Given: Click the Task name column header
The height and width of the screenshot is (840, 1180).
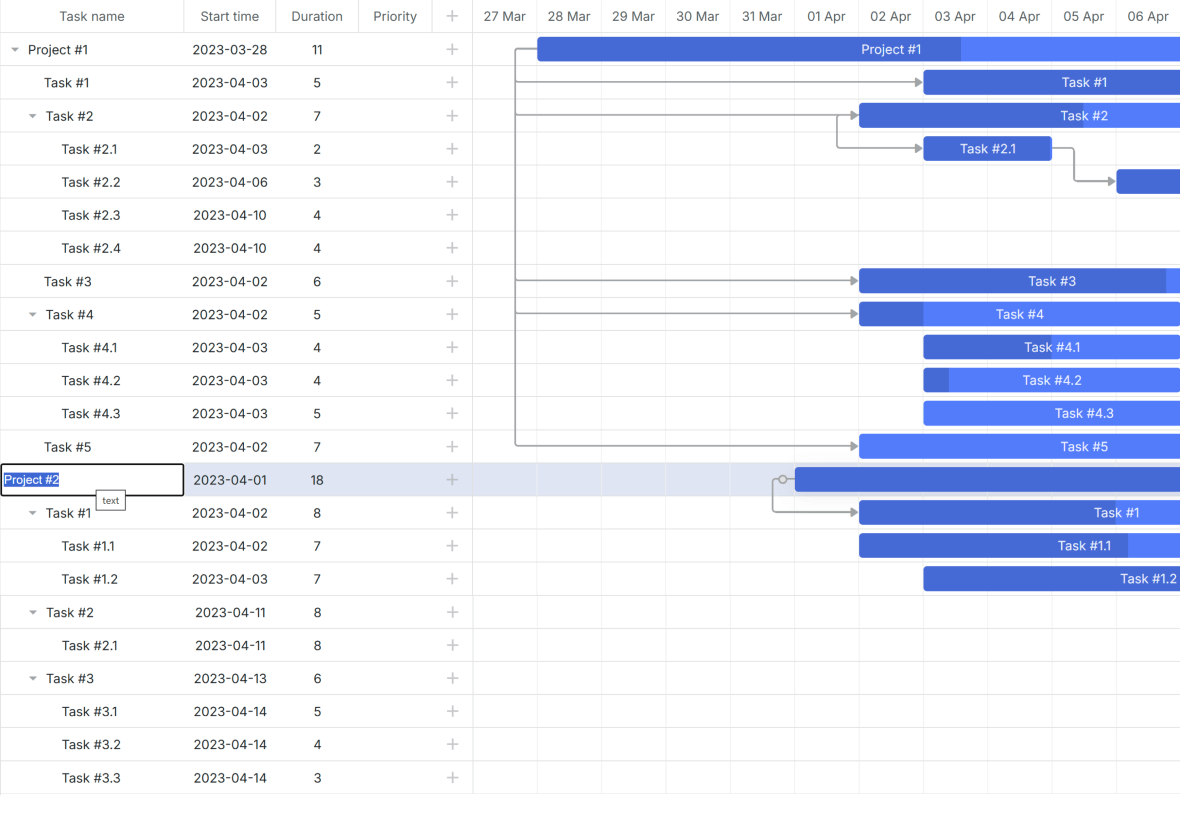Looking at the screenshot, I should click(x=91, y=16).
